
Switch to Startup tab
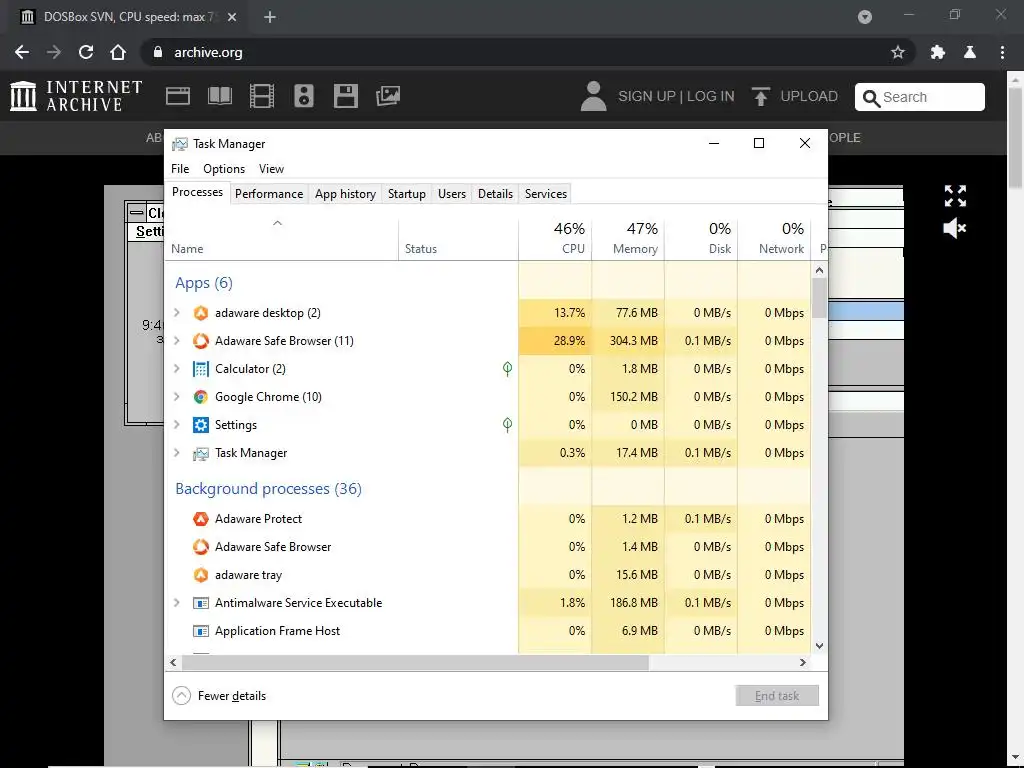click(x=406, y=194)
